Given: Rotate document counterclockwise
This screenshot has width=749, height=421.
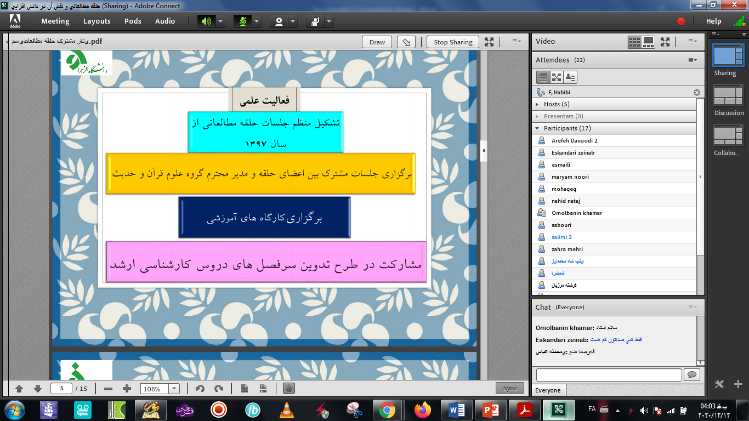Looking at the screenshot, I should 200,389.
